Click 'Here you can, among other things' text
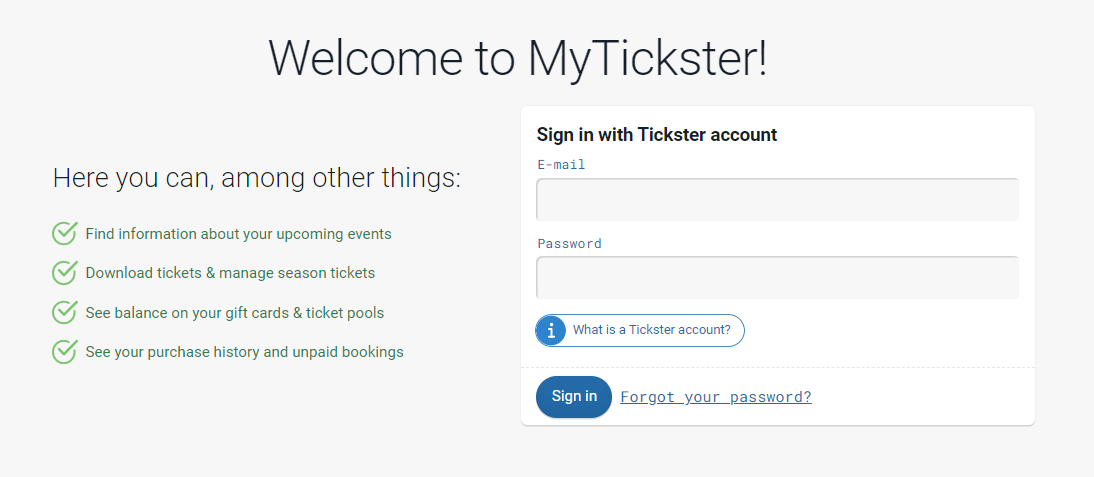This screenshot has height=477, width=1094. [x=257, y=178]
